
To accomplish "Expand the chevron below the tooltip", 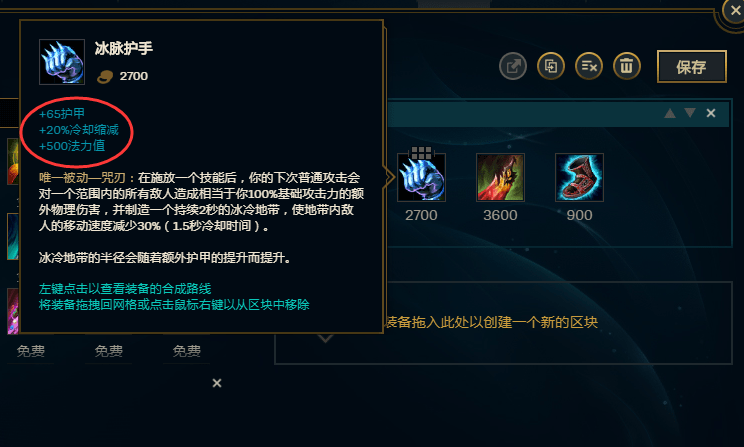I will pos(326,338).
